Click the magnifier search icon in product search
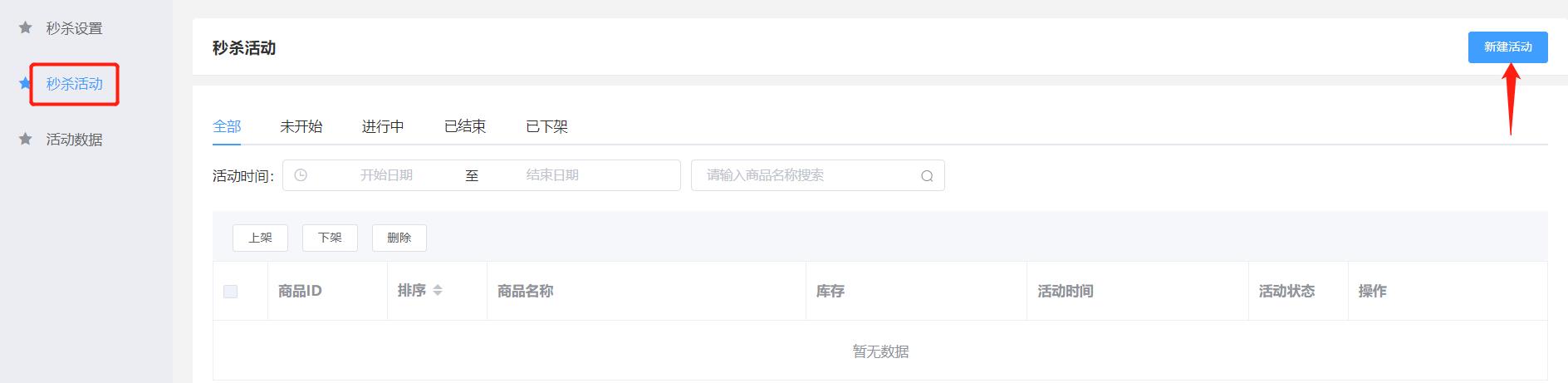Screen dimensions: 1568x383 (927, 175)
